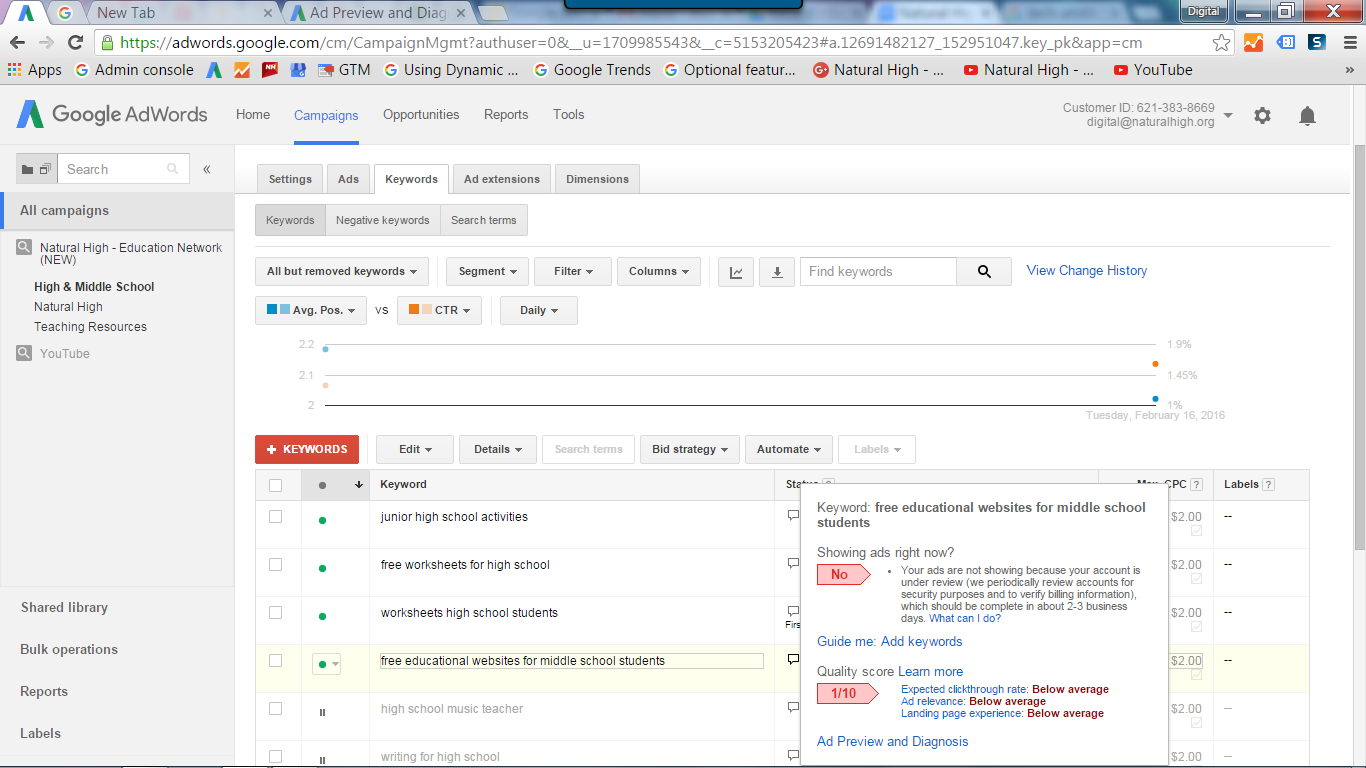Check the junior high school activities row
The width and height of the screenshot is (1366, 768).
pos(276,517)
